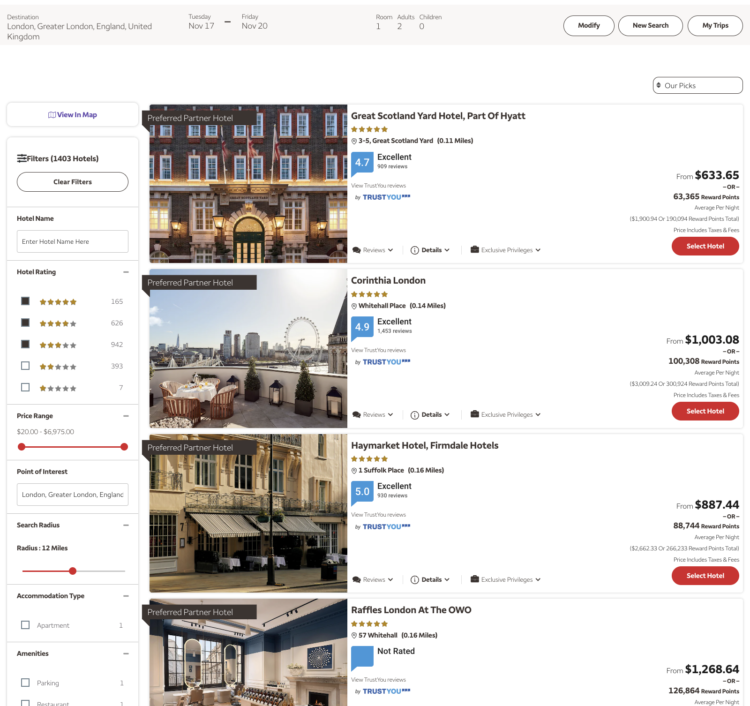Screen dimensions: 750x706
Task: Click Clear Filters button
Action: click(x=73, y=182)
